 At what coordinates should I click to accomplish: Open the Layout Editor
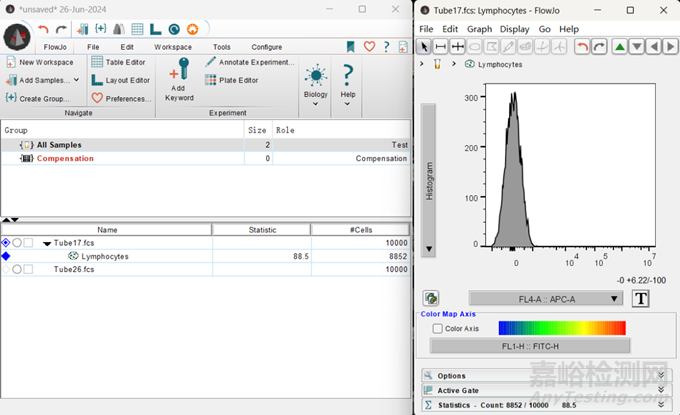click(x=126, y=80)
